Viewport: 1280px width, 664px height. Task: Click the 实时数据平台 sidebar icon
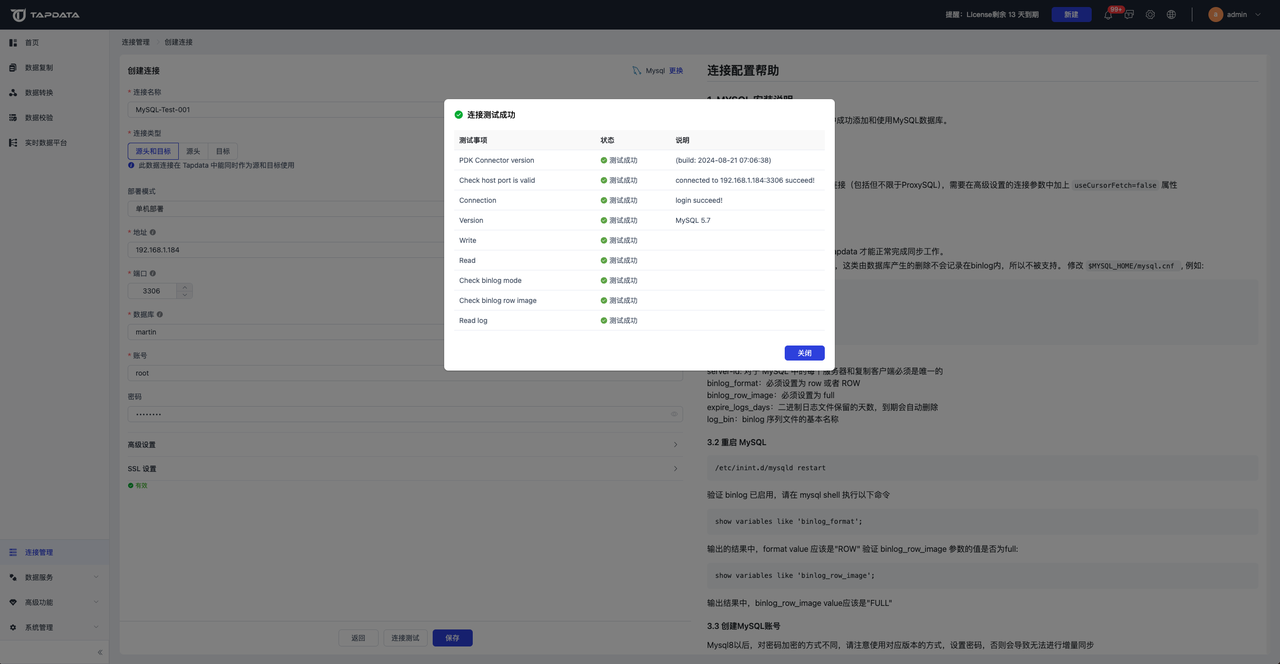[13, 142]
